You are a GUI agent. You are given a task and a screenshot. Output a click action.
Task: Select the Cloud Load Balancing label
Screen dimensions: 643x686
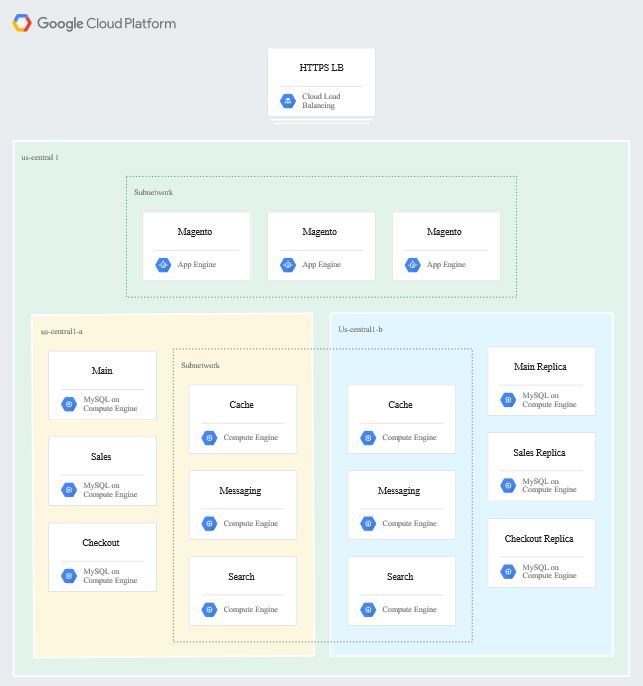321,101
